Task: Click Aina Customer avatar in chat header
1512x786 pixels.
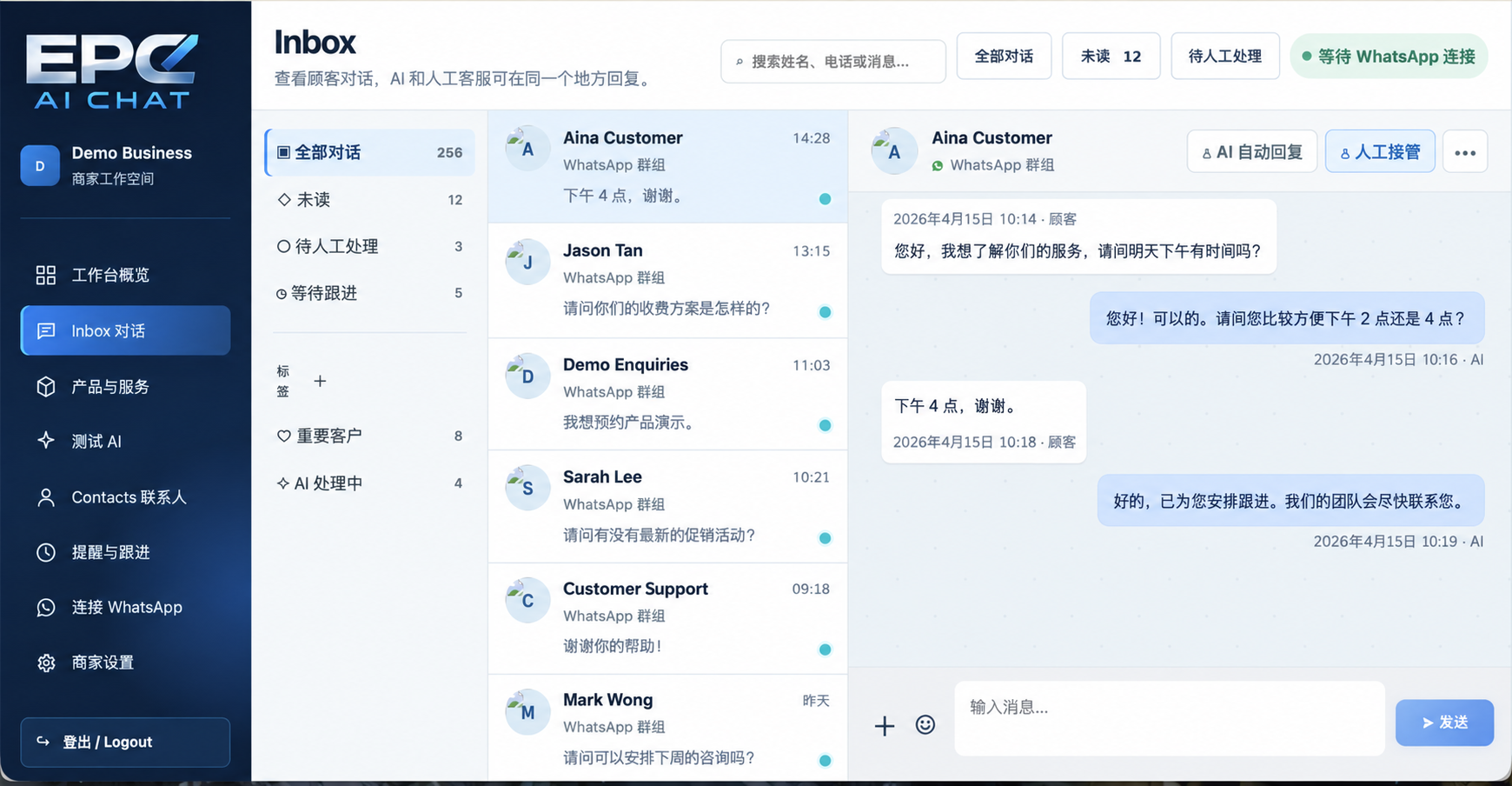Action: [894, 151]
